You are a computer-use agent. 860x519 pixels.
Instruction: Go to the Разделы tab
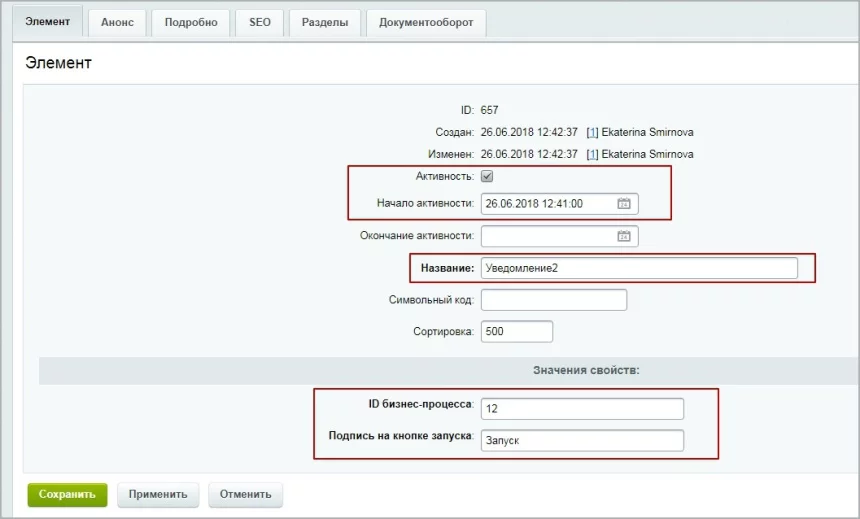pyautogui.click(x=324, y=23)
